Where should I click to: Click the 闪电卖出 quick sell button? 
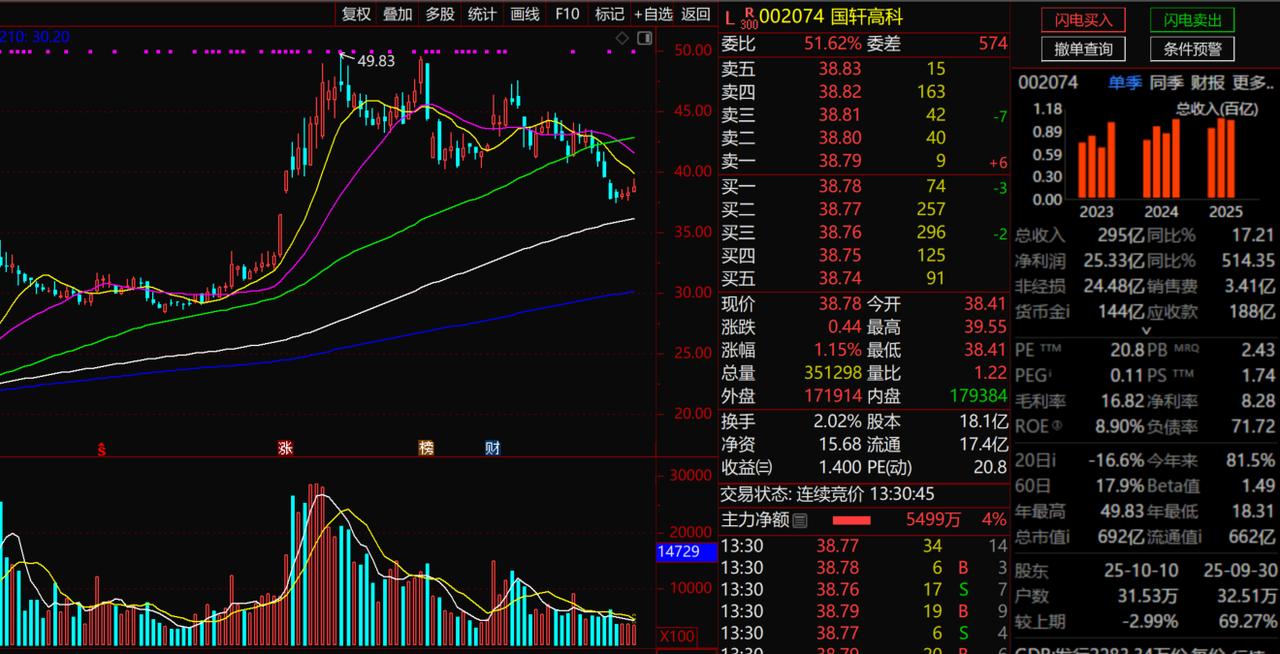(x=1192, y=20)
